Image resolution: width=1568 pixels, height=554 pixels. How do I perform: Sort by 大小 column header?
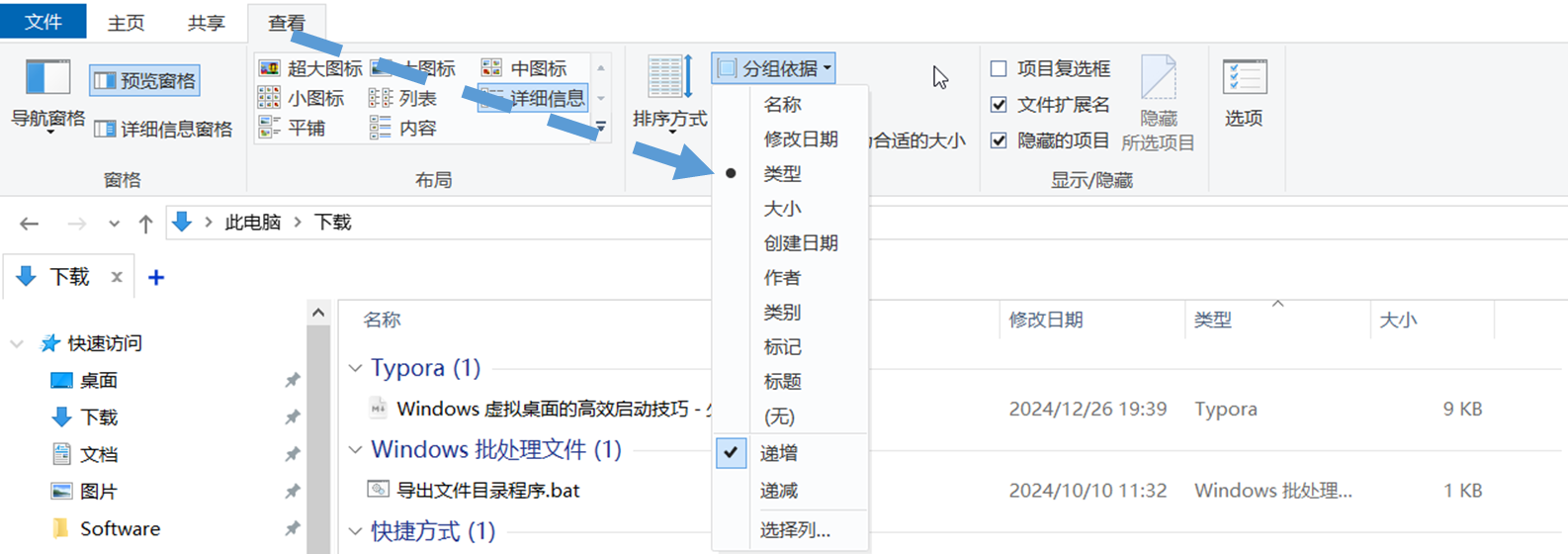(x=1398, y=320)
